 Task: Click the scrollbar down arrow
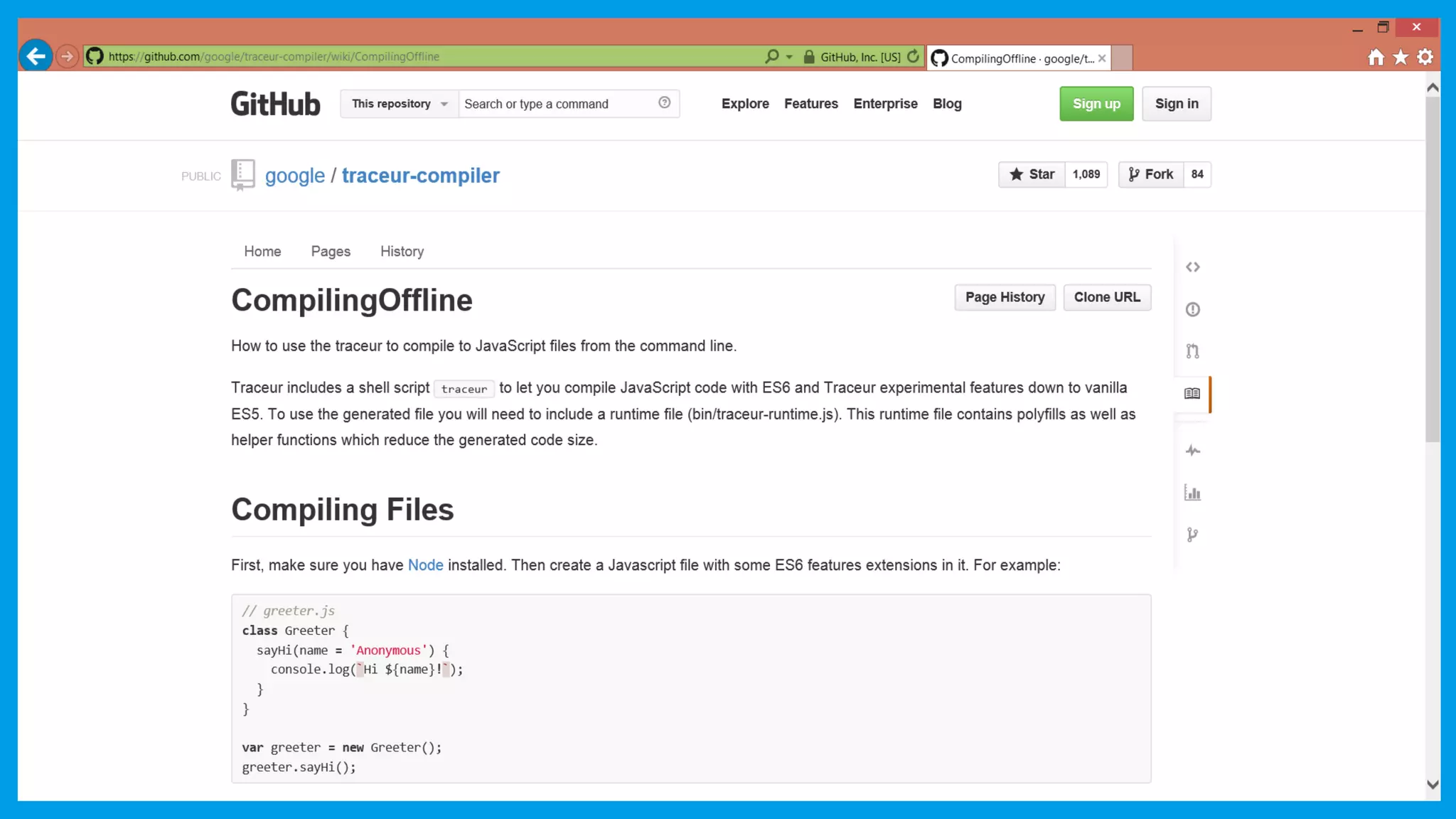click(x=1433, y=784)
